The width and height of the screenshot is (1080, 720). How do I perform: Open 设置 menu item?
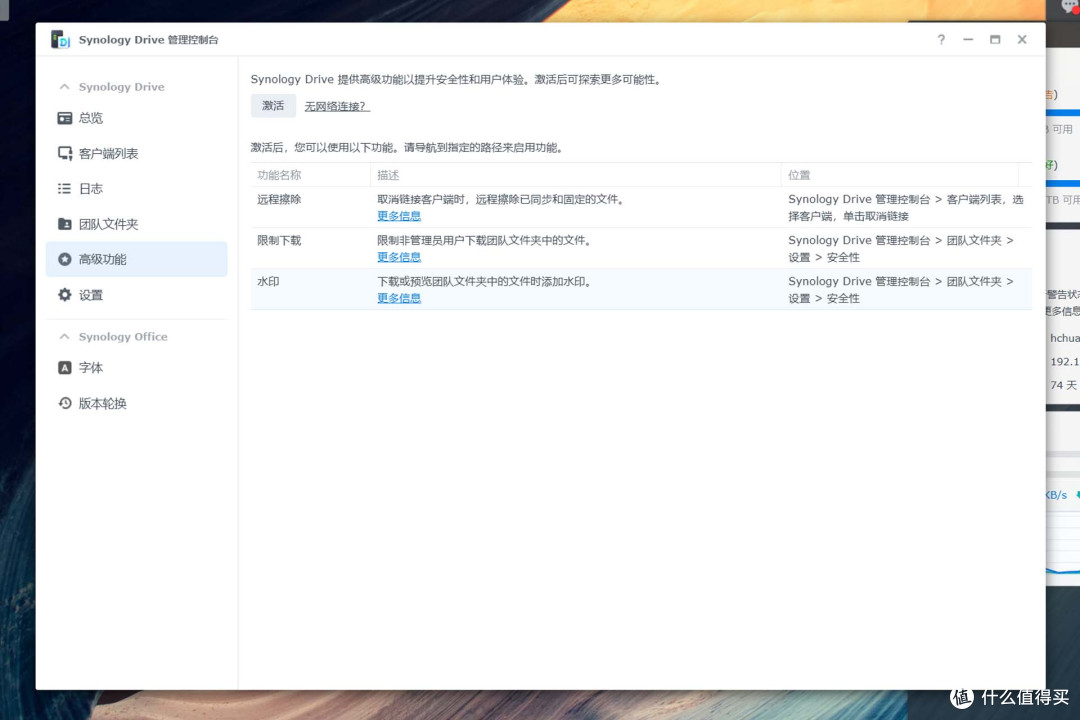tap(136, 295)
